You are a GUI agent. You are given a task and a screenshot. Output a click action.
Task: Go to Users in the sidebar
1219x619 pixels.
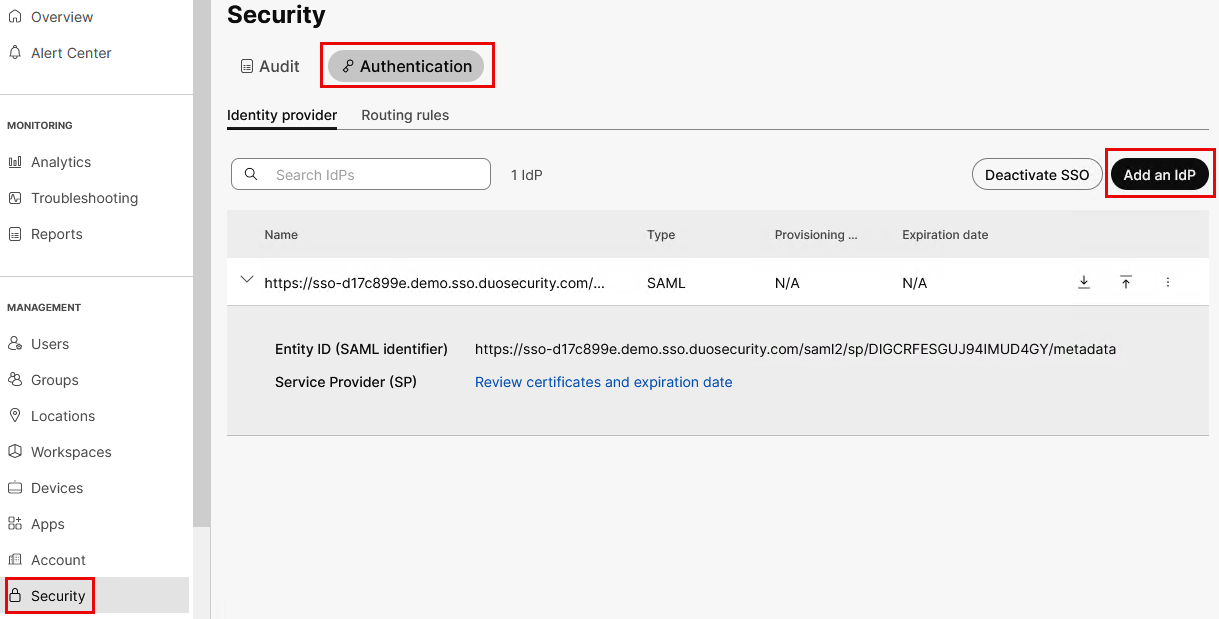(x=50, y=344)
